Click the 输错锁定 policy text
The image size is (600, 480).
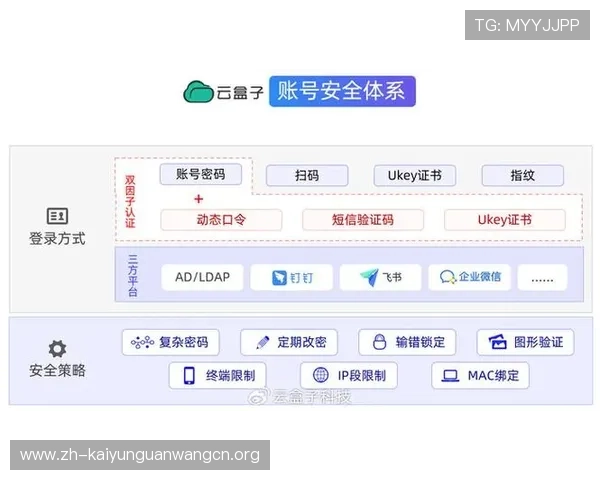421,342
